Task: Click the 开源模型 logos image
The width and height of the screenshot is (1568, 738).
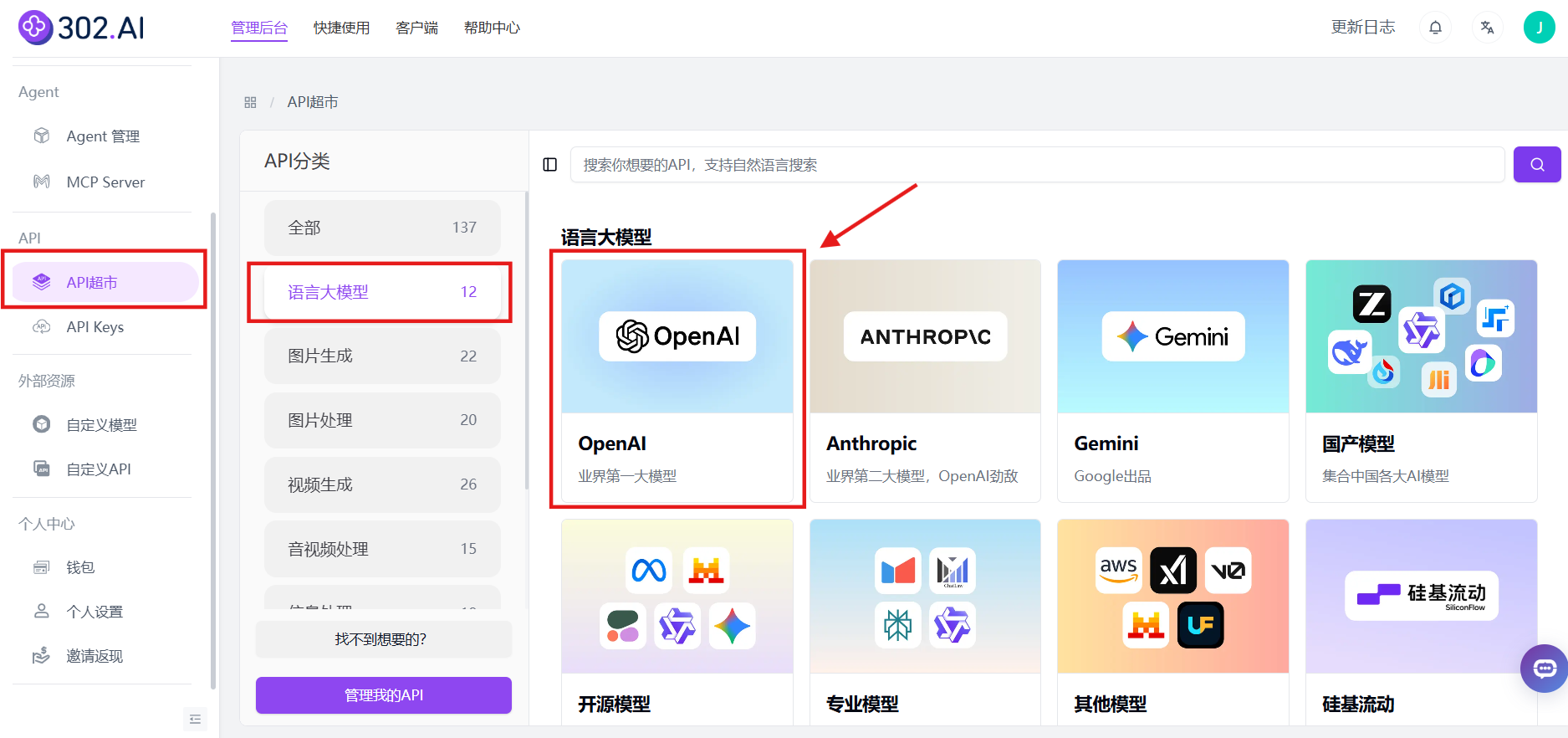Action: click(x=677, y=596)
